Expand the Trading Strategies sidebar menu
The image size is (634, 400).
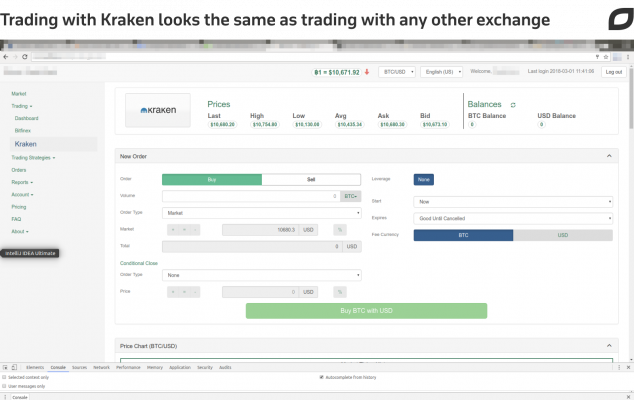[33, 158]
